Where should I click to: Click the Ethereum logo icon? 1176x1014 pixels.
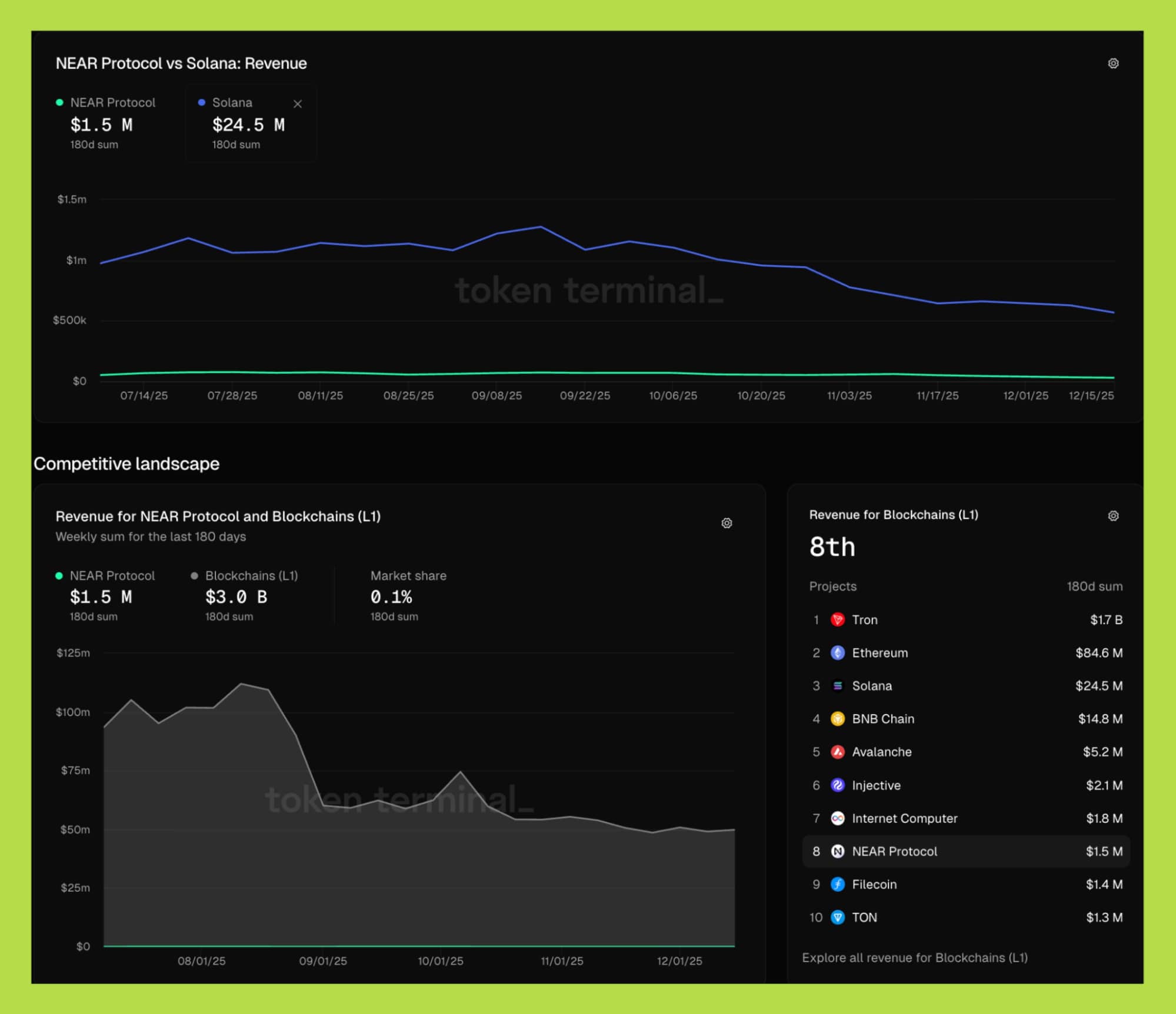point(837,653)
